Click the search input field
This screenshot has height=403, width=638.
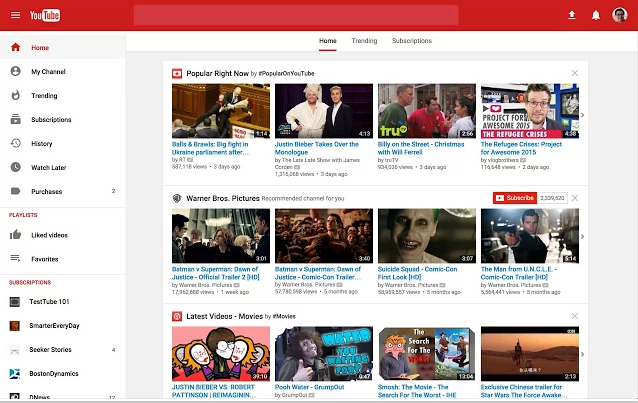[x=296, y=15]
